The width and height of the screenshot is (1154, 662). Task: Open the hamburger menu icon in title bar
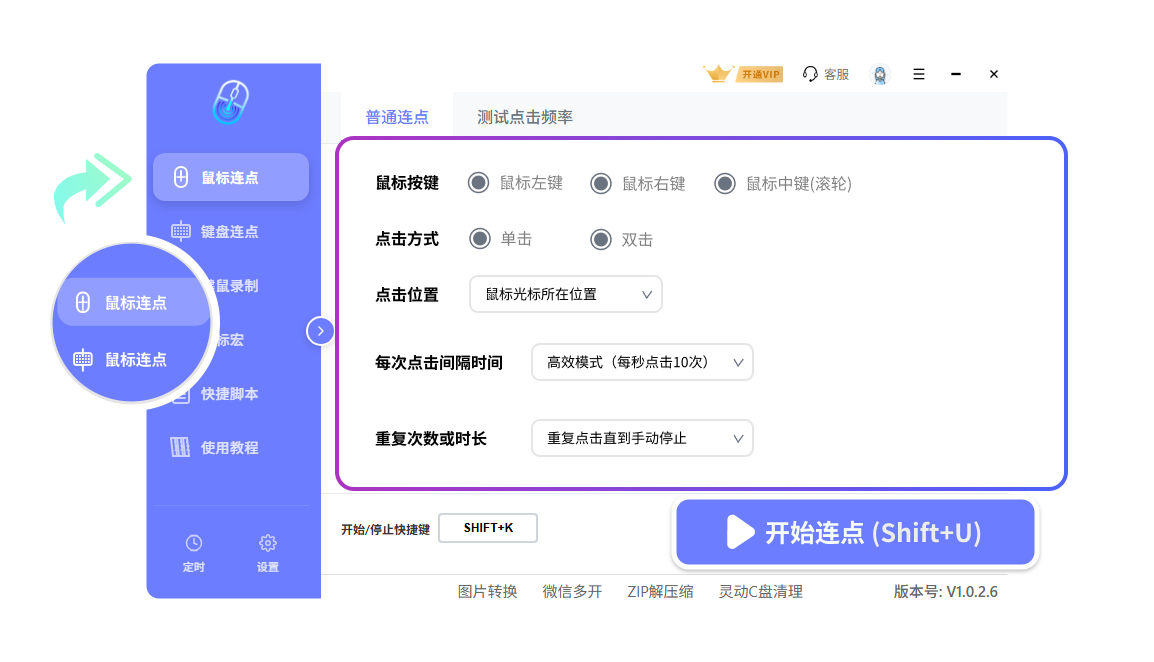tap(919, 74)
